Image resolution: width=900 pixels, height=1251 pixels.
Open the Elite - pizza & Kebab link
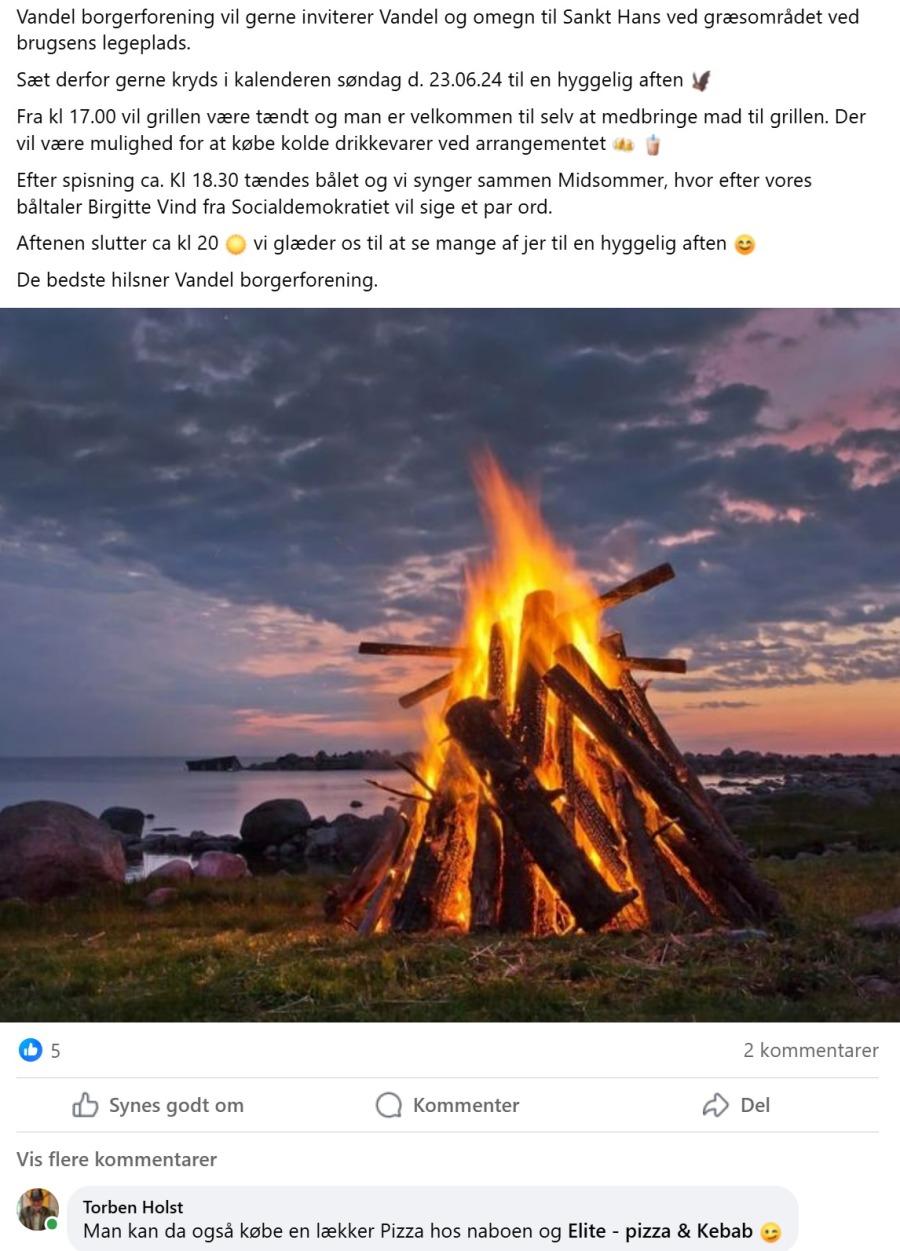tap(660, 1232)
